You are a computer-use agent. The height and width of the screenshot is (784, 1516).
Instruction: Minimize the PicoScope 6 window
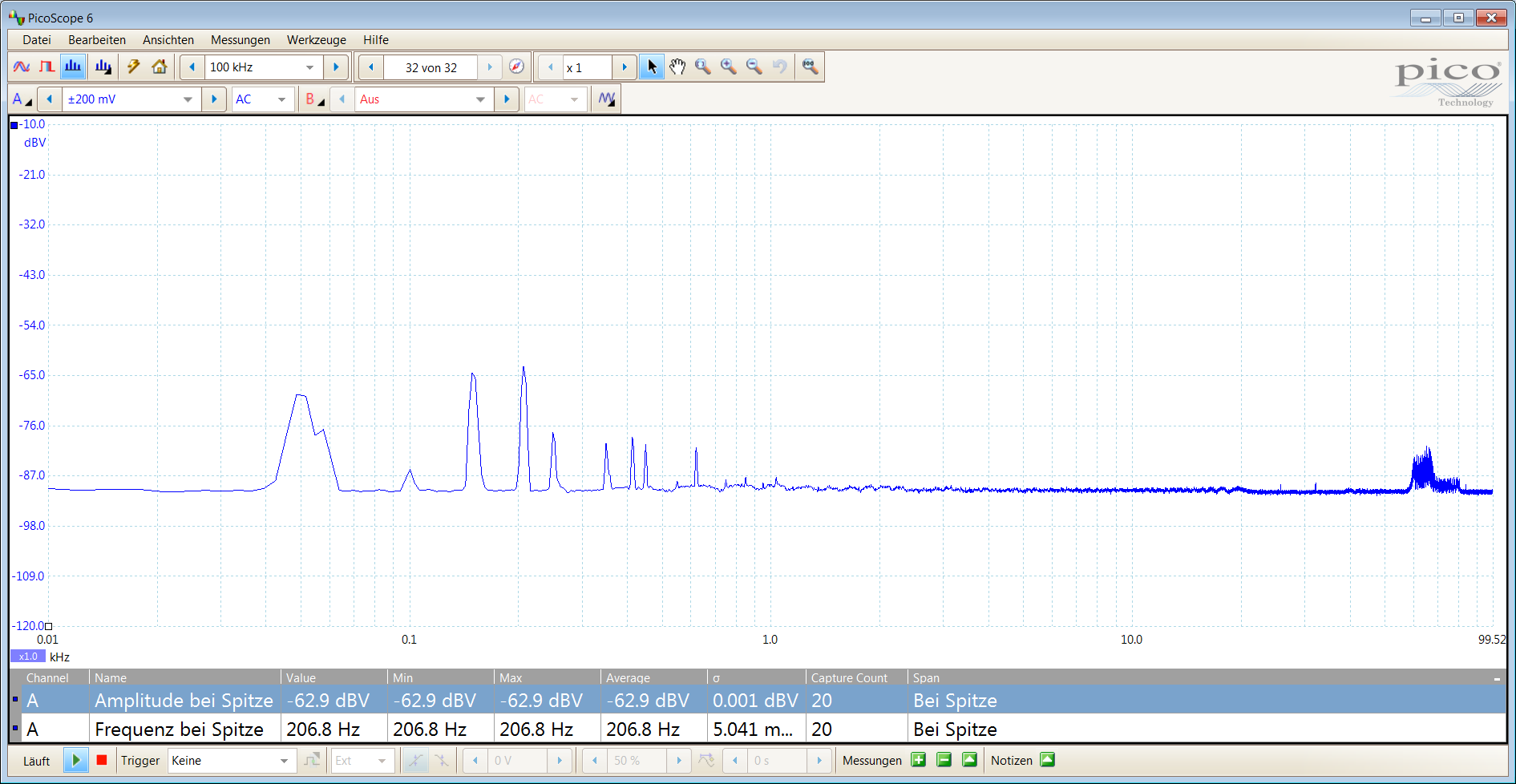click(x=1425, y=18)
